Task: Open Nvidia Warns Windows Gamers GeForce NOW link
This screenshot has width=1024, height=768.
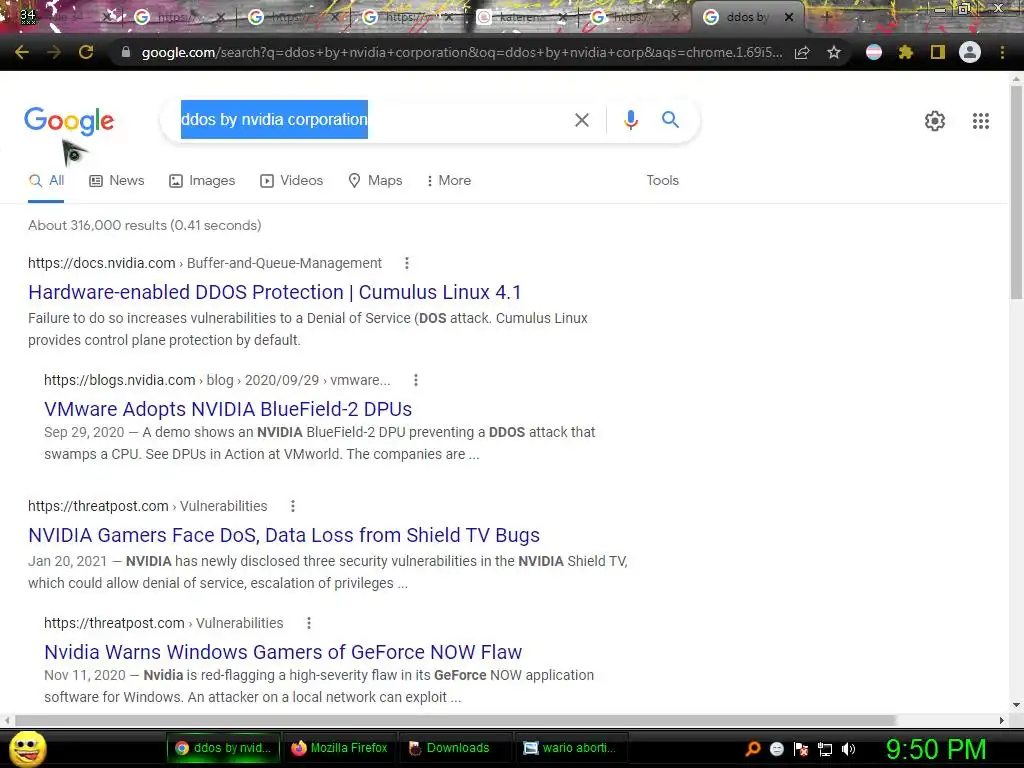Action: click(283, 652)
